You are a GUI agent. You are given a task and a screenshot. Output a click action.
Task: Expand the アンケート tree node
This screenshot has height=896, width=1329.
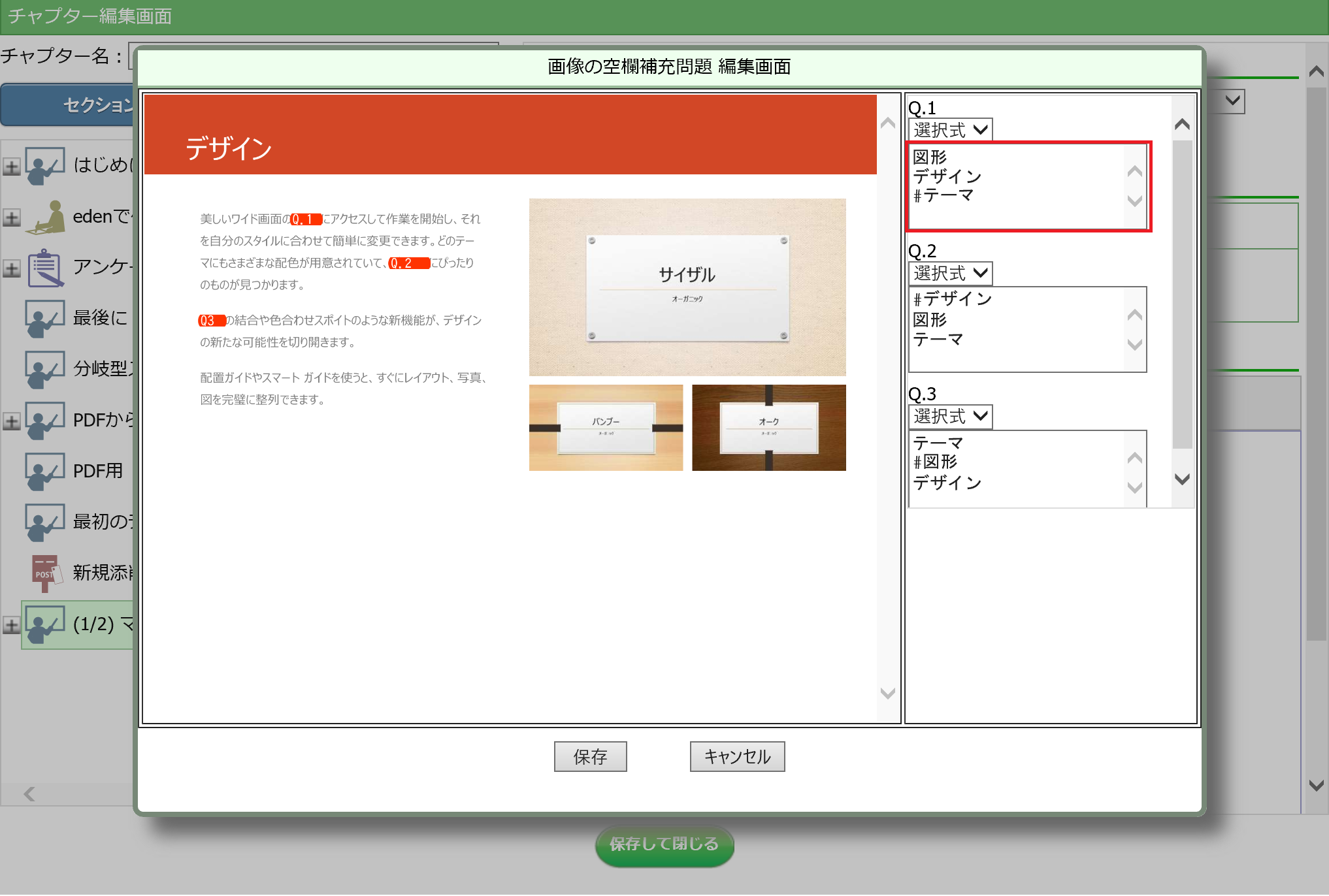(12, 268)
